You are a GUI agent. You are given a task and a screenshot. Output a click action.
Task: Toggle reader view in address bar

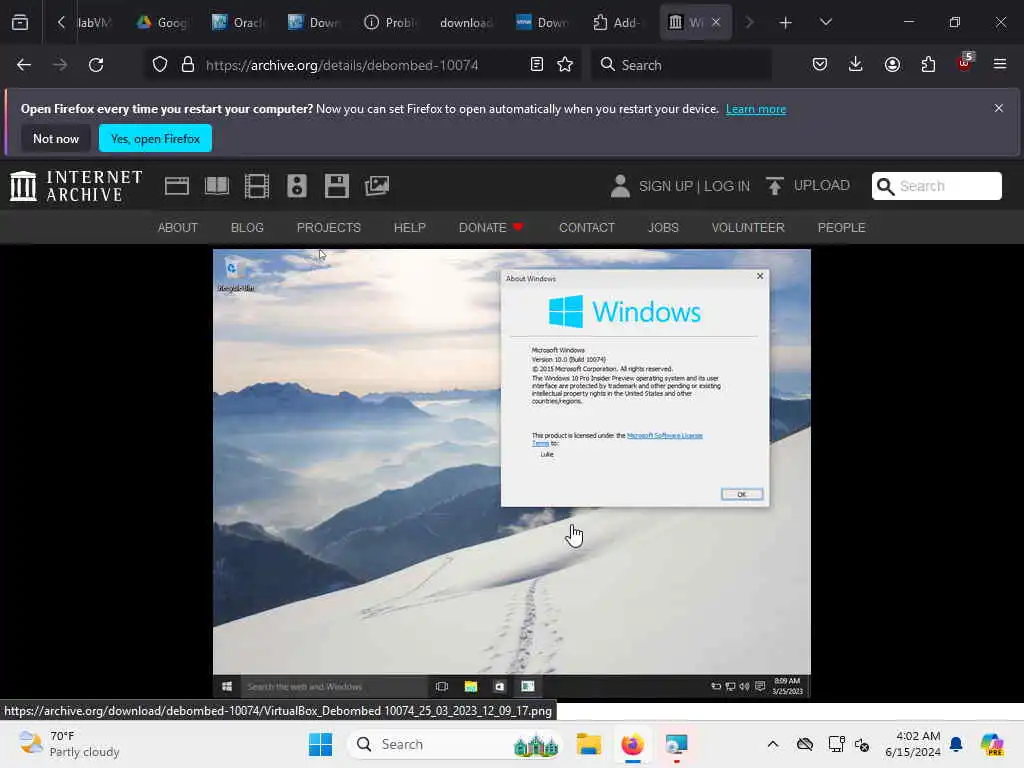point(537,65)
